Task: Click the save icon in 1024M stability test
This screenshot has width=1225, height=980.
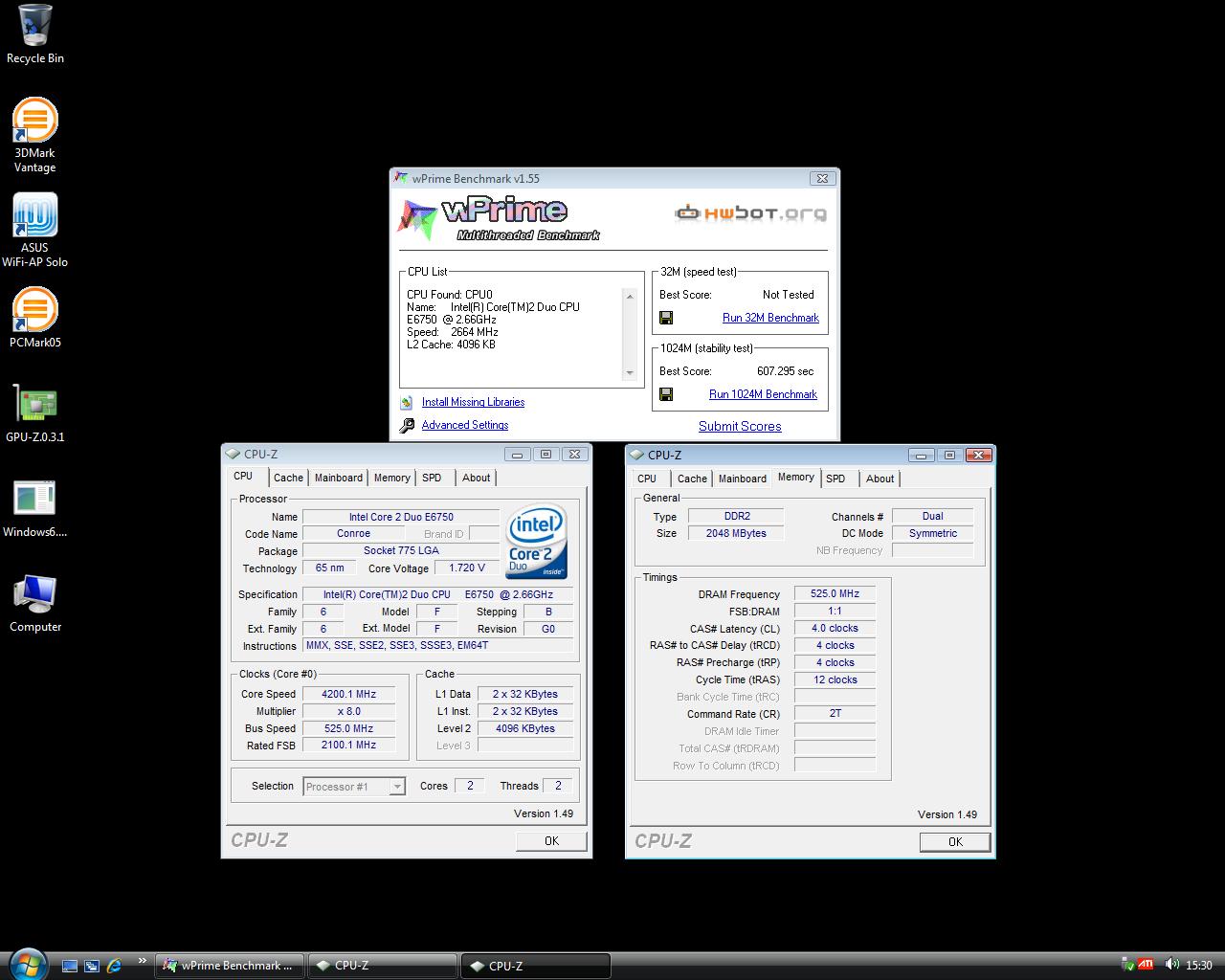Action: pos(666,394)
